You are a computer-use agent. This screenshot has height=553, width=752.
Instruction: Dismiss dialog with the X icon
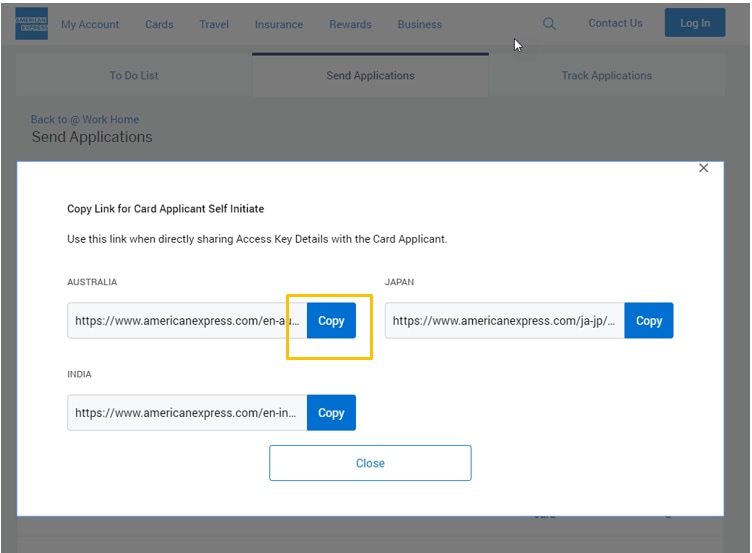coord(703,168)
